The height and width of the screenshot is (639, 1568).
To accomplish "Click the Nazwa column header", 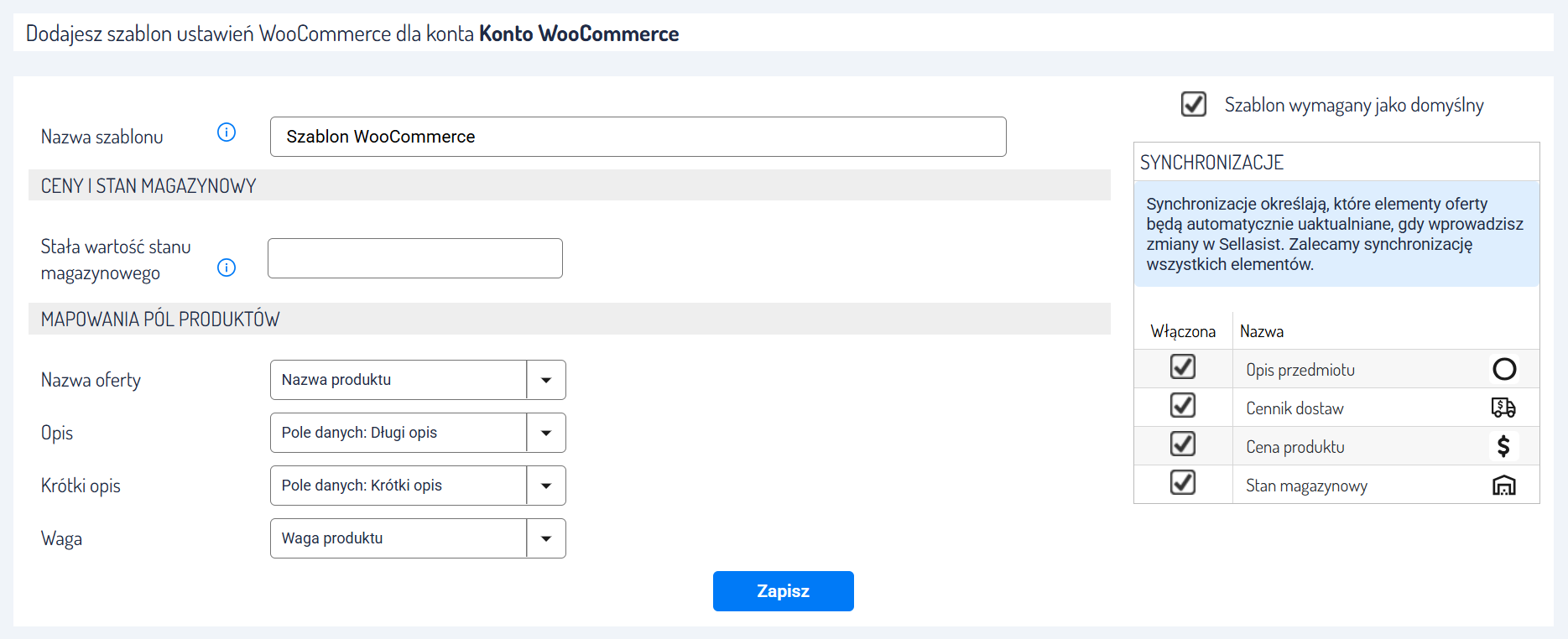I will pos(1262,331).
